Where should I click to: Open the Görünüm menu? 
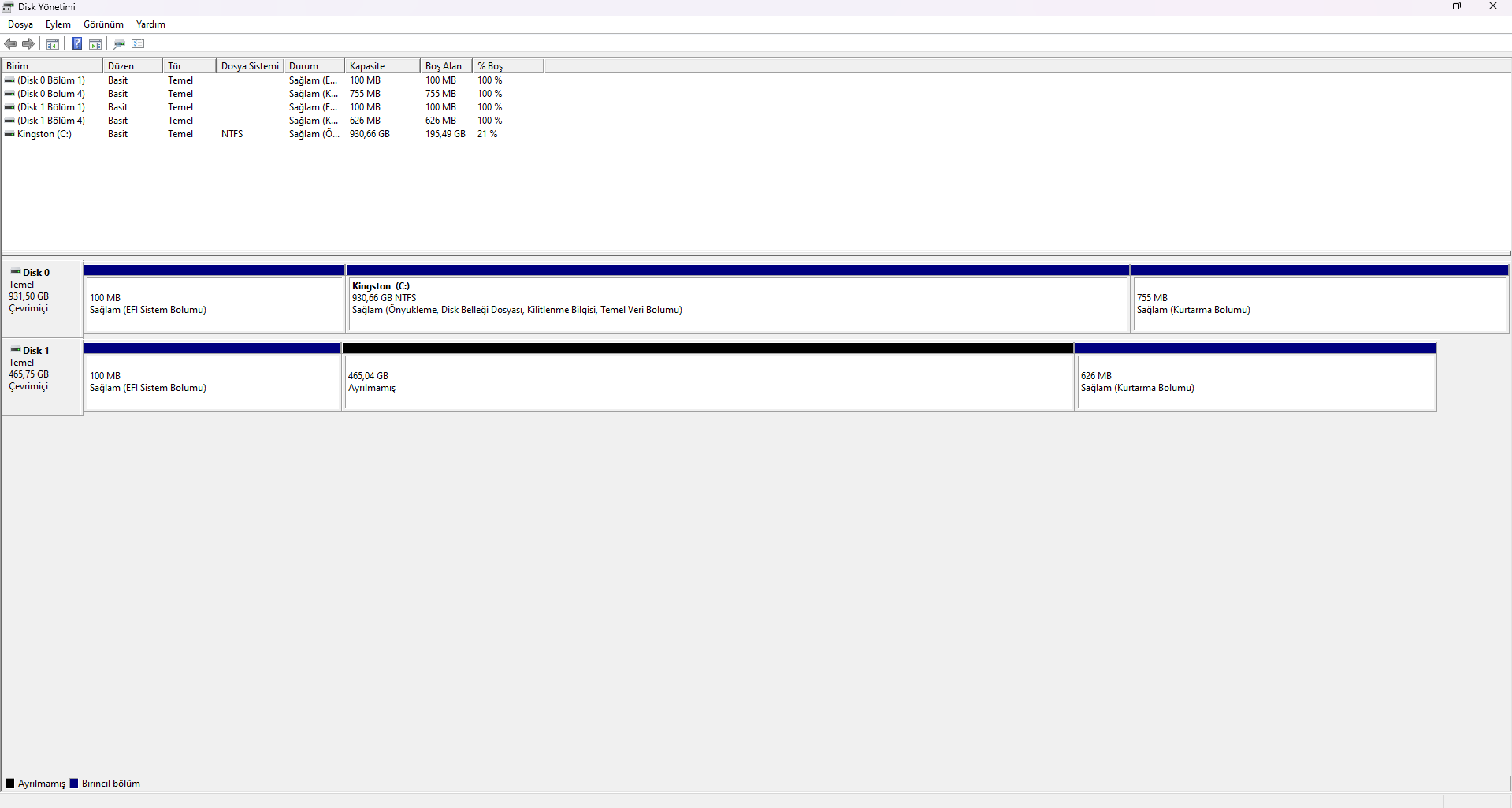click(104, 24)
